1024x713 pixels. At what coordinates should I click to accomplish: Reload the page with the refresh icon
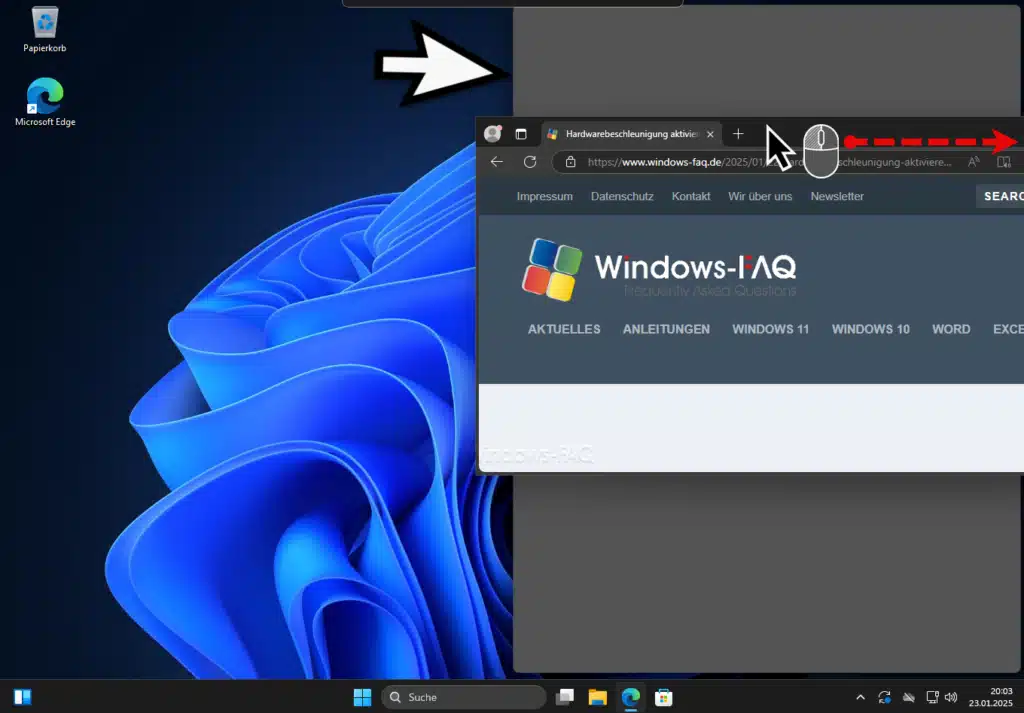[529, 161]
